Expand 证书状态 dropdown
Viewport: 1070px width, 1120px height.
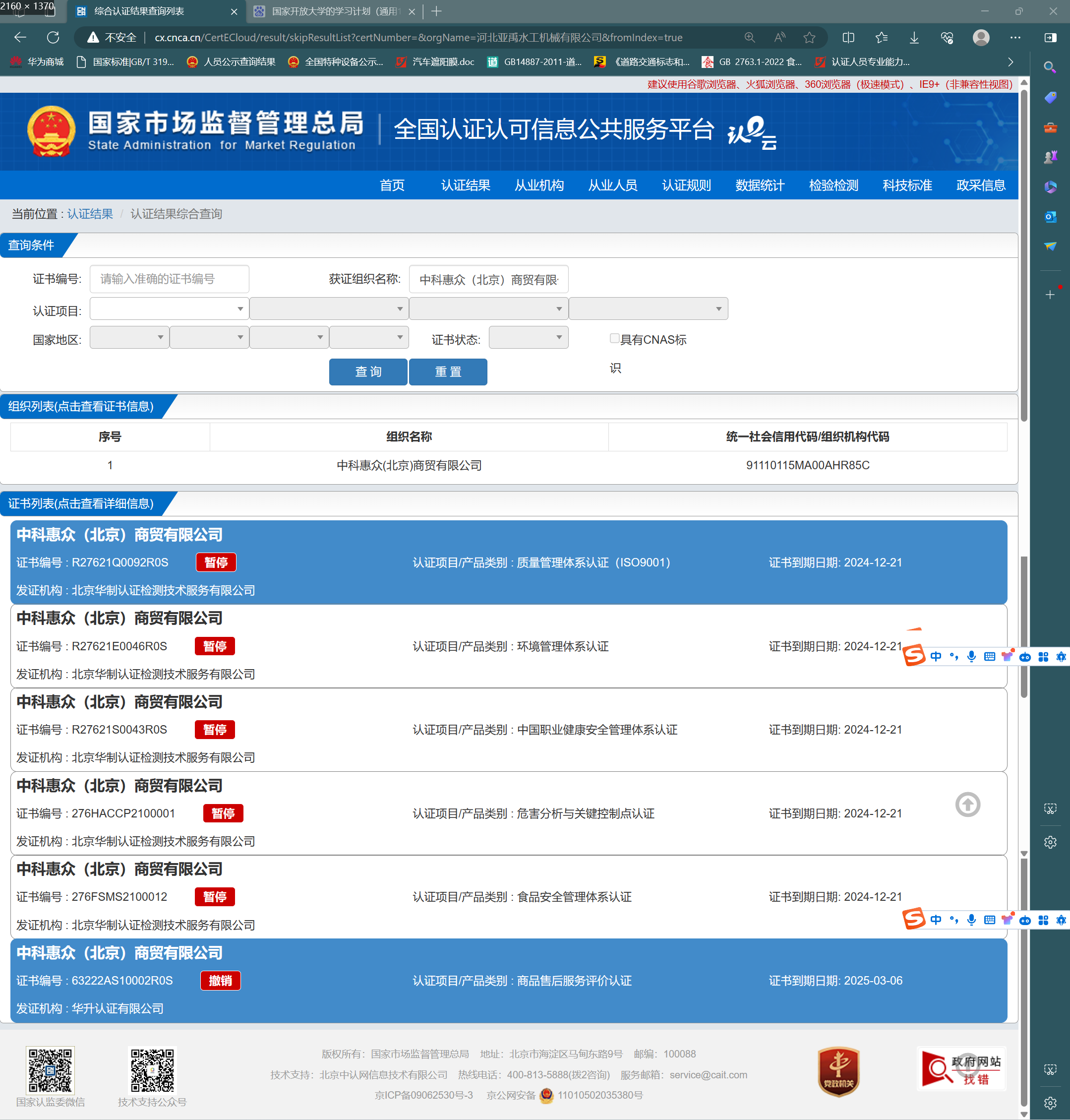pyautogui.click(x=529, y=337)
